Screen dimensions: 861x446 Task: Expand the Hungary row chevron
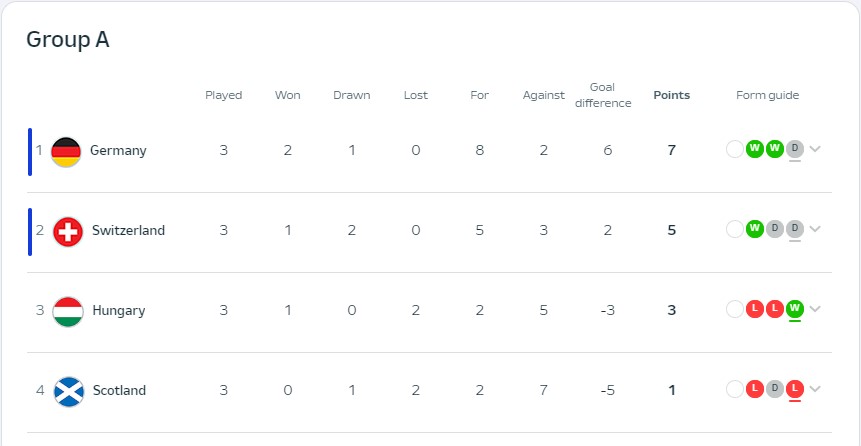point(815,310)
